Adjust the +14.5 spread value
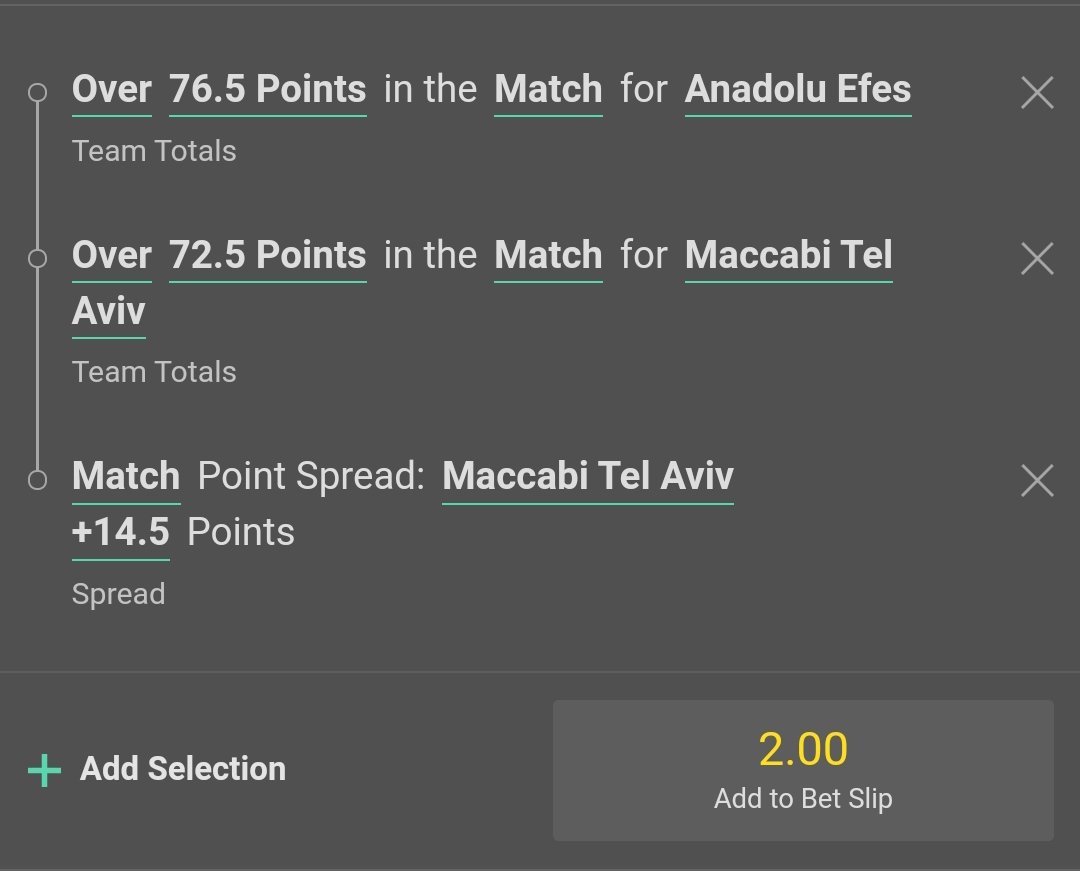This screenshot has height=871, width=1080. tap(120, 533)
